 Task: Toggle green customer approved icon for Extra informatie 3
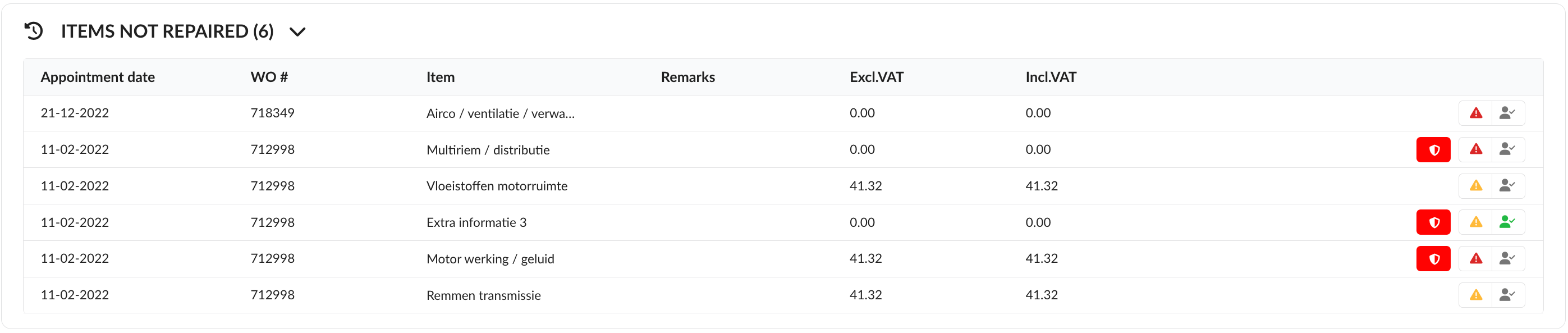1507,222
